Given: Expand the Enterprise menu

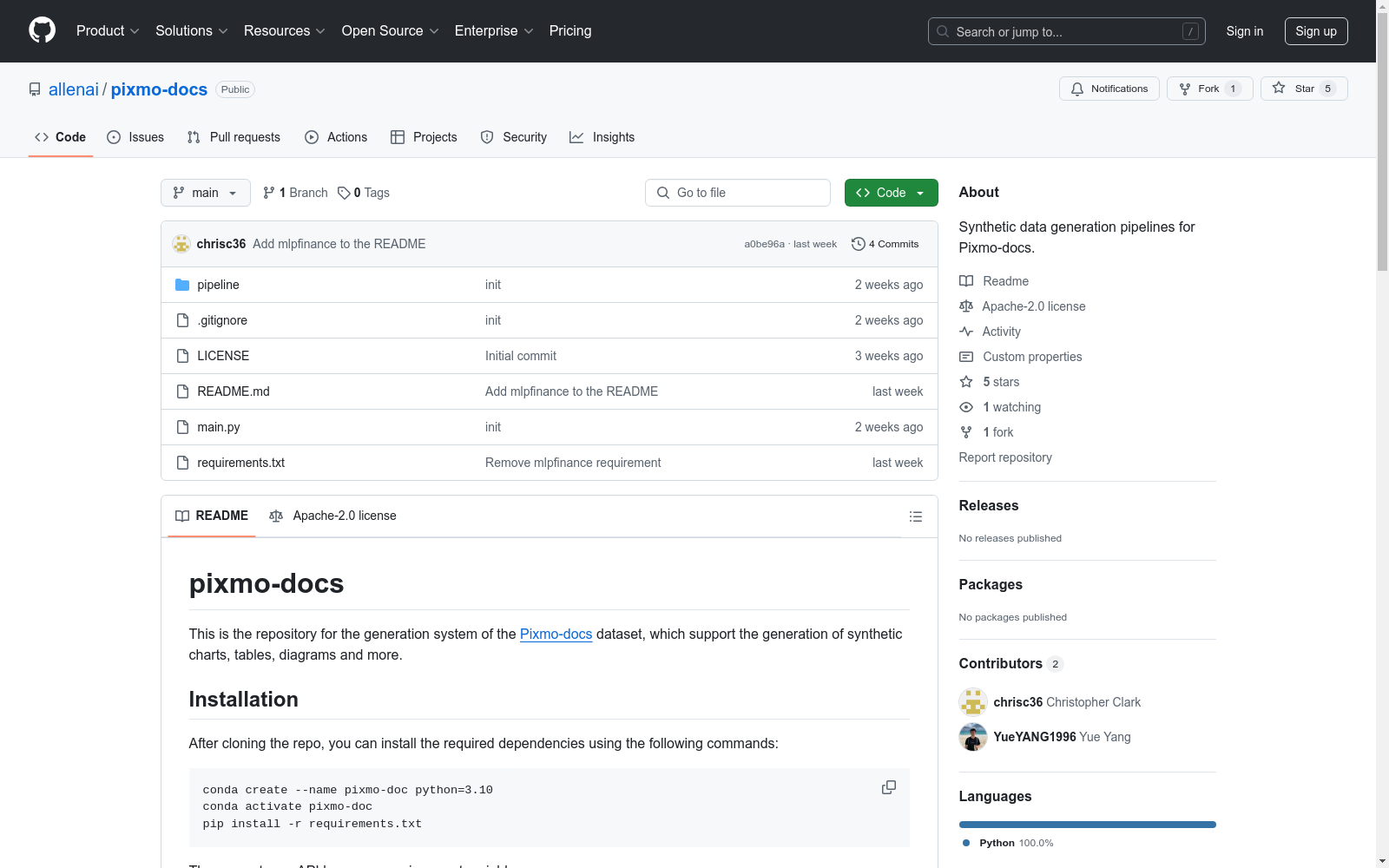Looking at the screenshot, I should pos(494,31).
